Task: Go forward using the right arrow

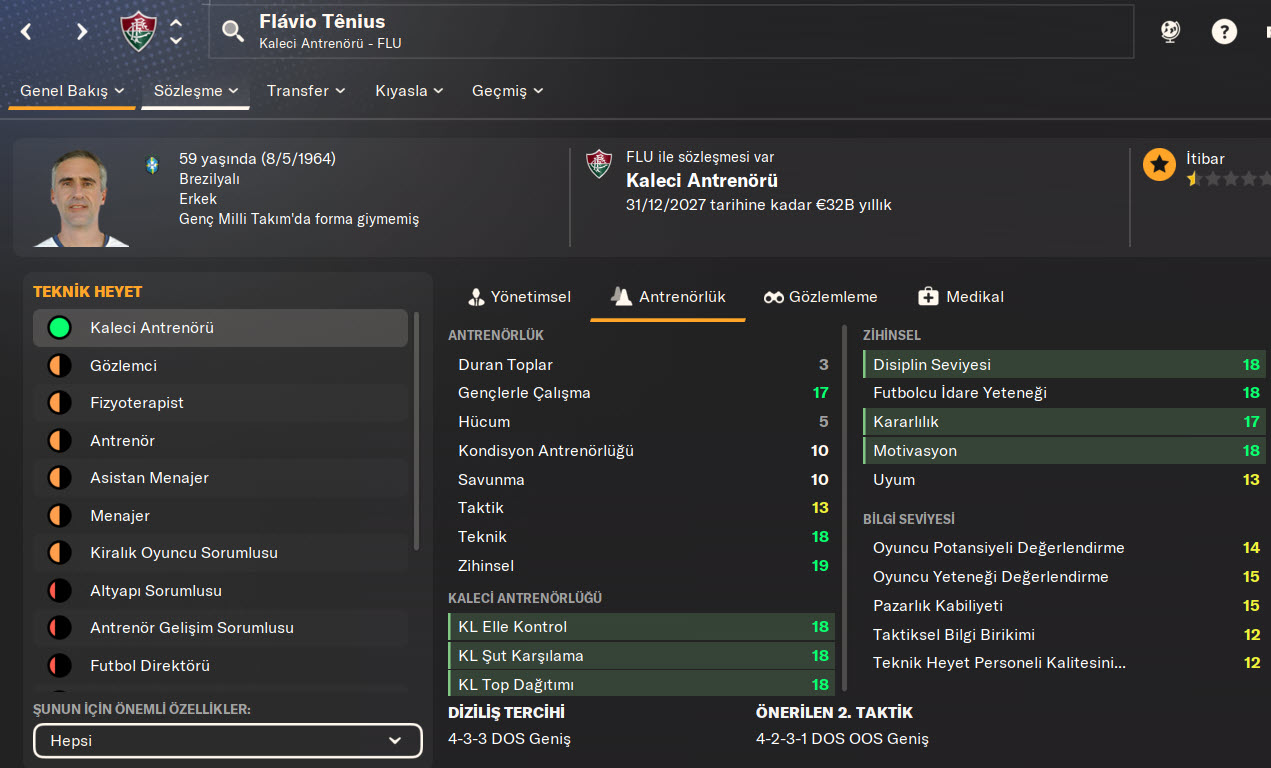Action: coord(82,32)
